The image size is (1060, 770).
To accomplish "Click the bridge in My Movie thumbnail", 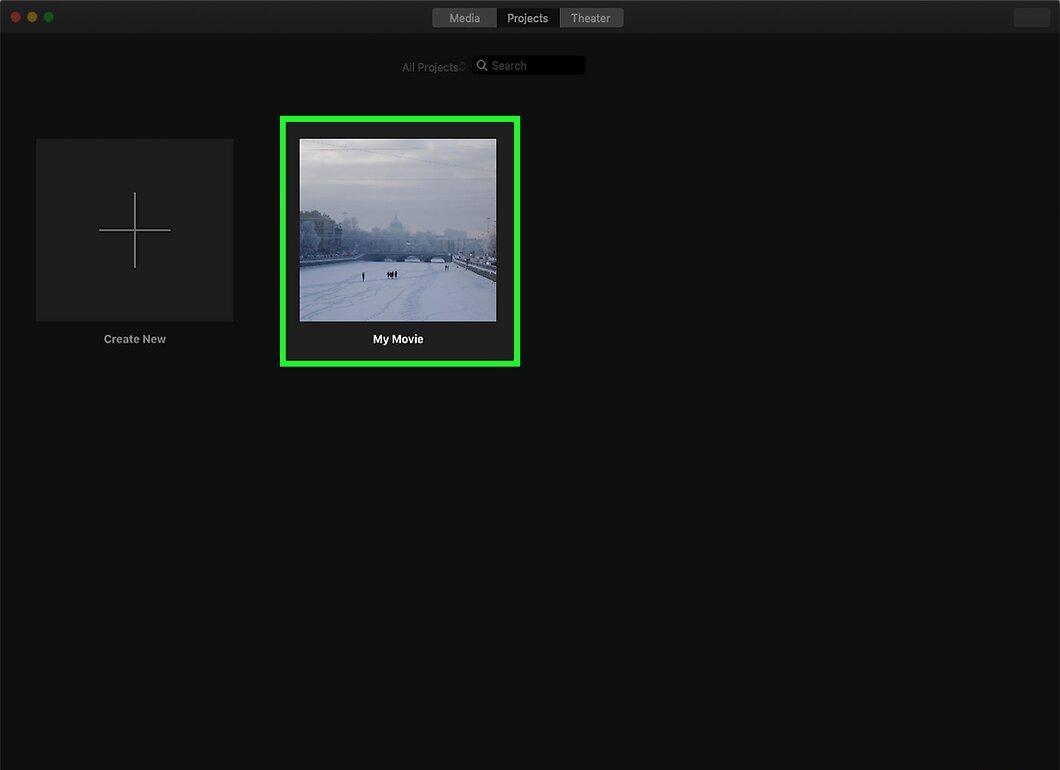I will click(406, 258).
